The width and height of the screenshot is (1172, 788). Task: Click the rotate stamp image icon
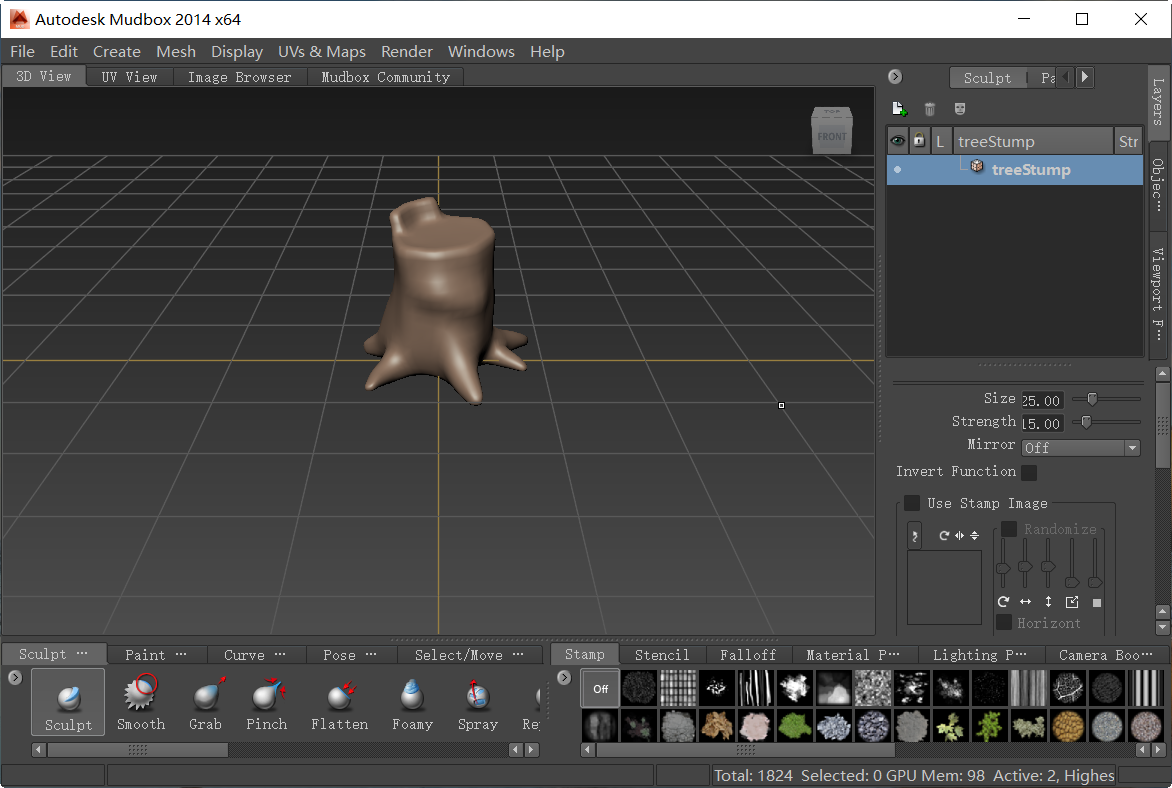pos(944,535)
